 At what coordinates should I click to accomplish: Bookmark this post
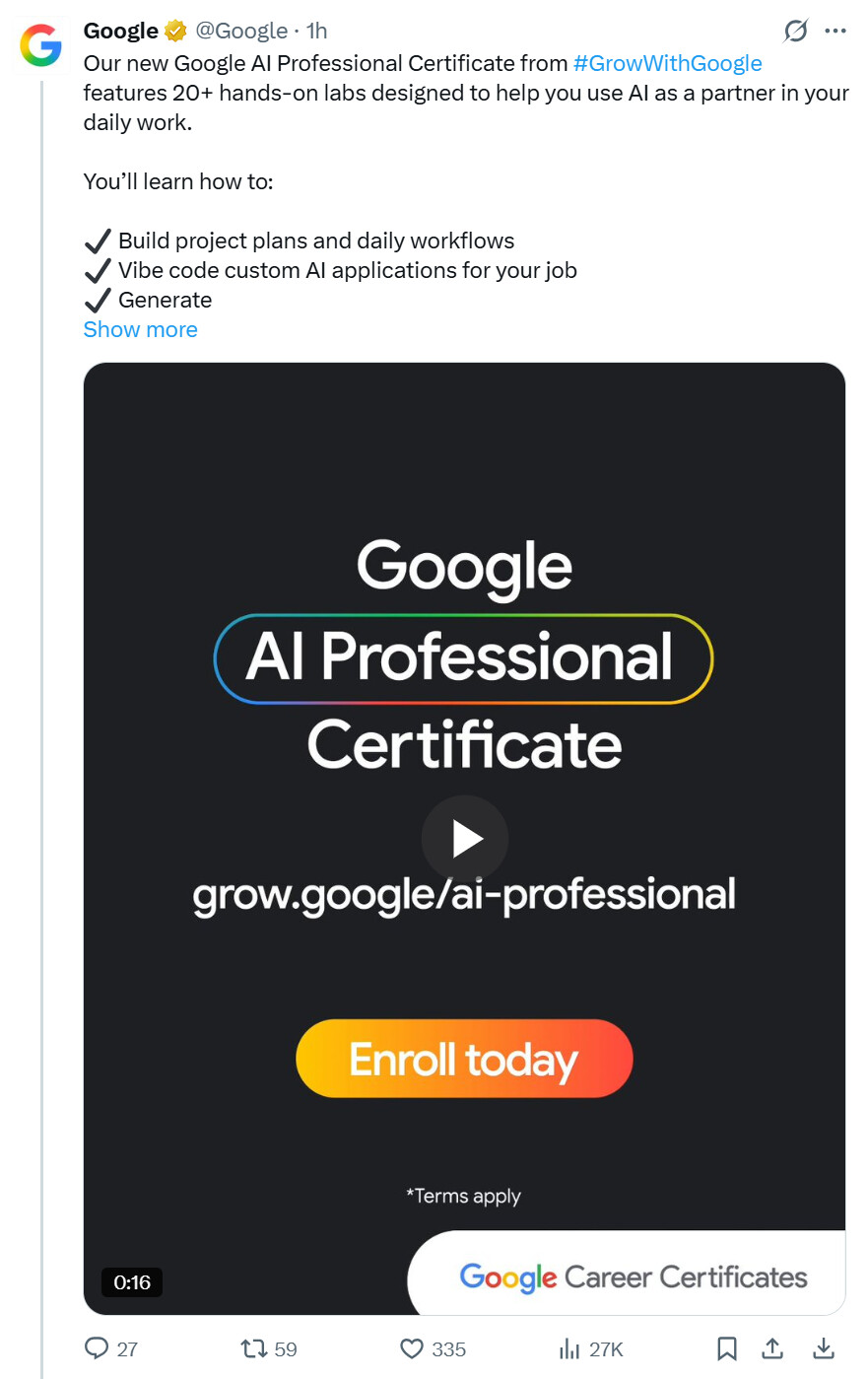pyautogui.click(x=727, y=1348)
